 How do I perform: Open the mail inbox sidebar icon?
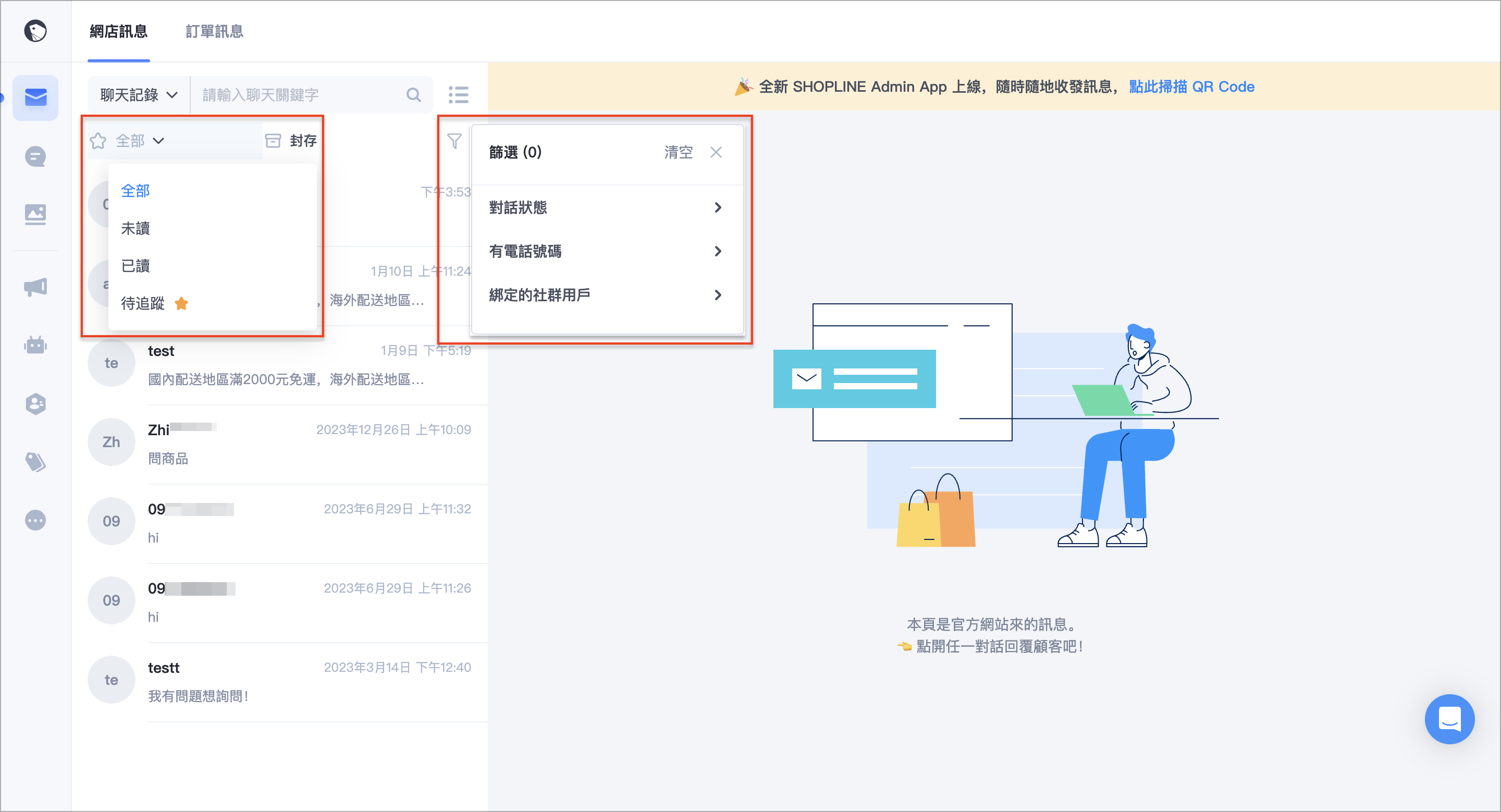pyautogui.click(x=35, y=97)
